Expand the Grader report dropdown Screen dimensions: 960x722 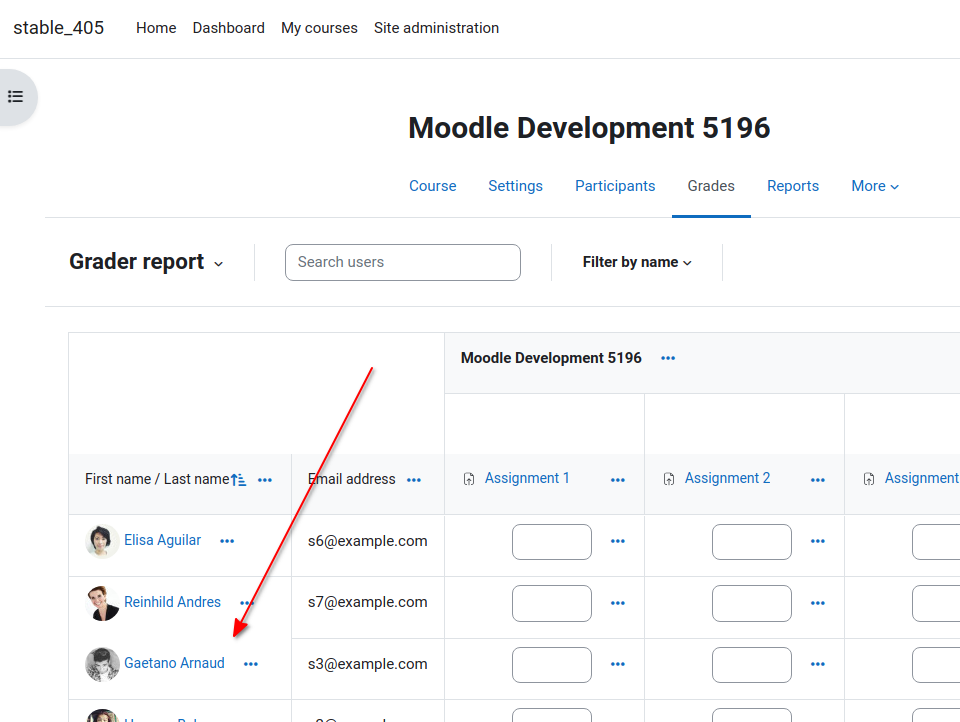(146, 262)
